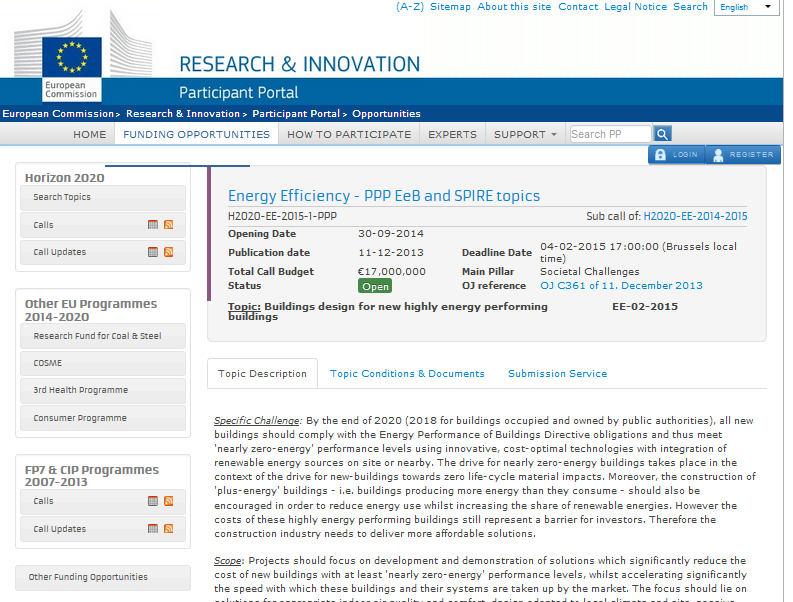Click Participant Portal breadcrumb link
This screenshot has width=793, height=602.
296,113
